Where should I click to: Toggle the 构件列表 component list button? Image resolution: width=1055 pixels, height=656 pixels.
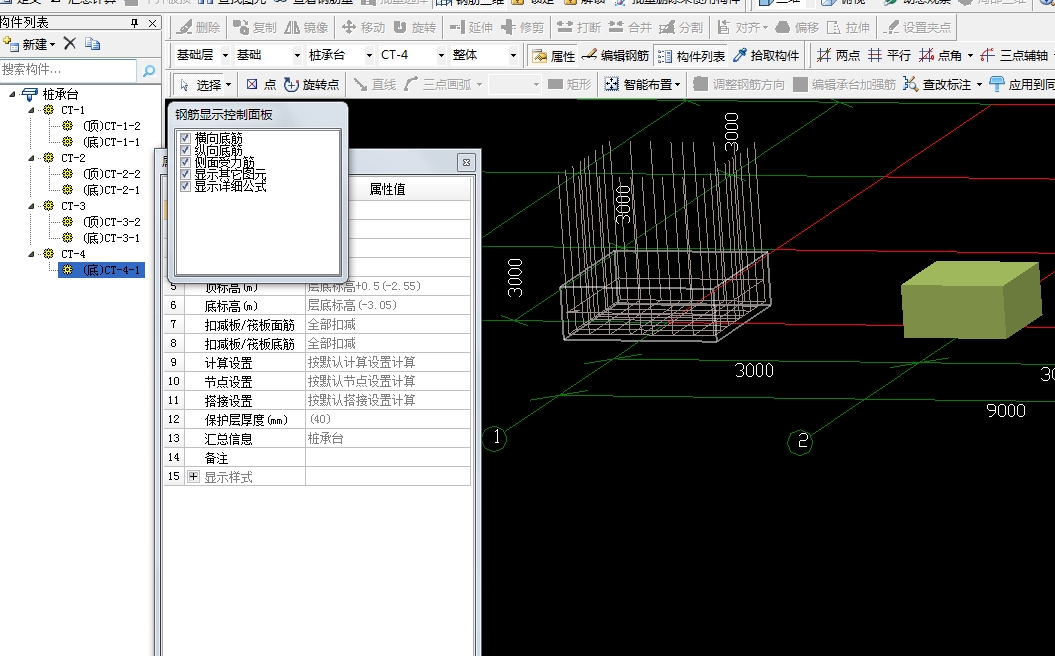click(691, 56)
